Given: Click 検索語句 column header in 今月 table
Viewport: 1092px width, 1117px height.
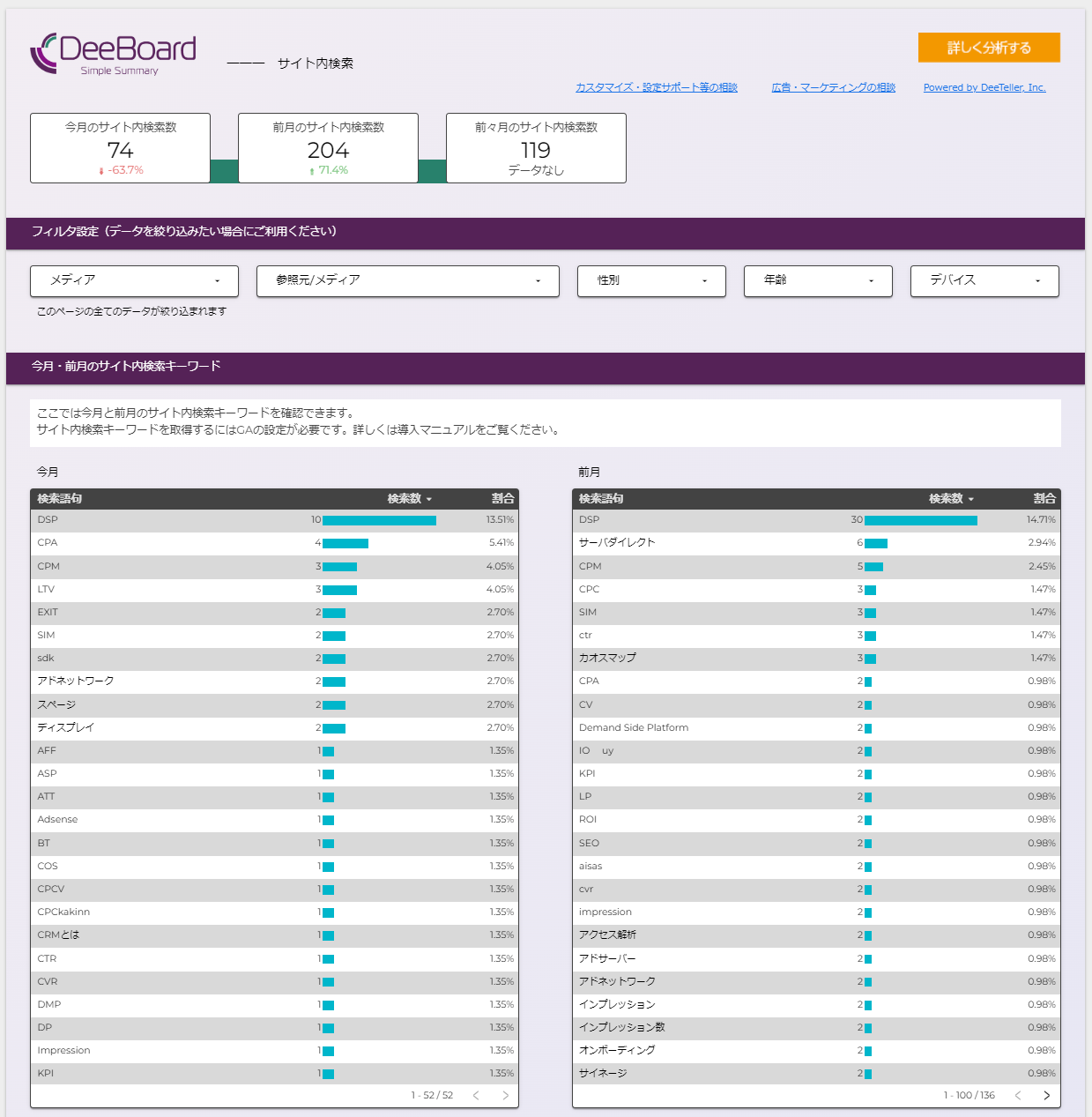Looking at the screenshot, I should click(x=60, y=499).
